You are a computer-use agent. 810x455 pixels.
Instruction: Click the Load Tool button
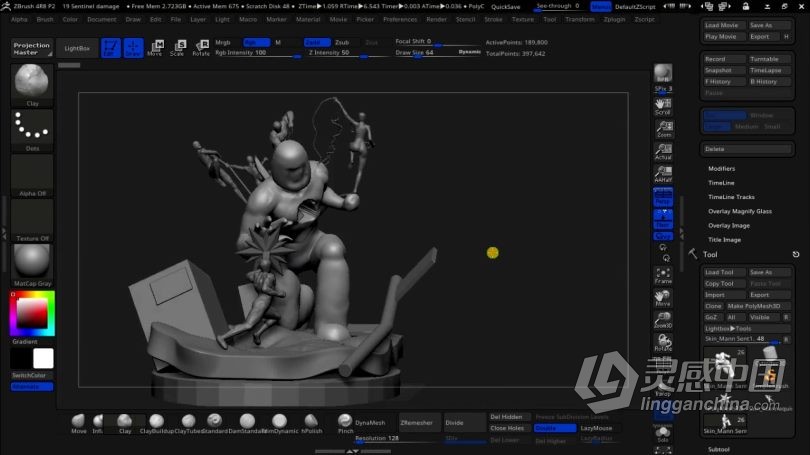tap(724, 272)
